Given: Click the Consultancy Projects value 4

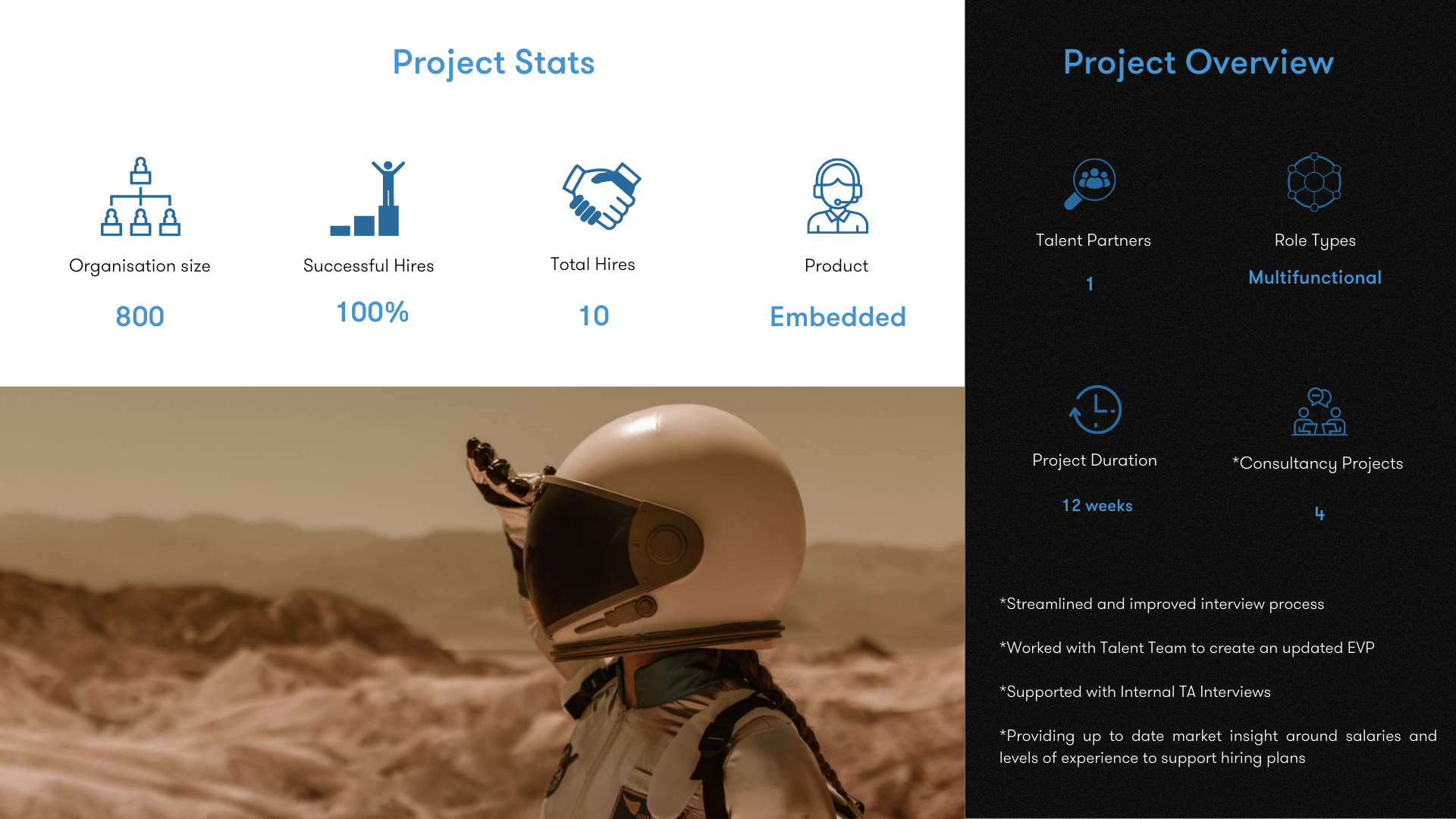Looking at the screenshot, I should click(1319, 513).
